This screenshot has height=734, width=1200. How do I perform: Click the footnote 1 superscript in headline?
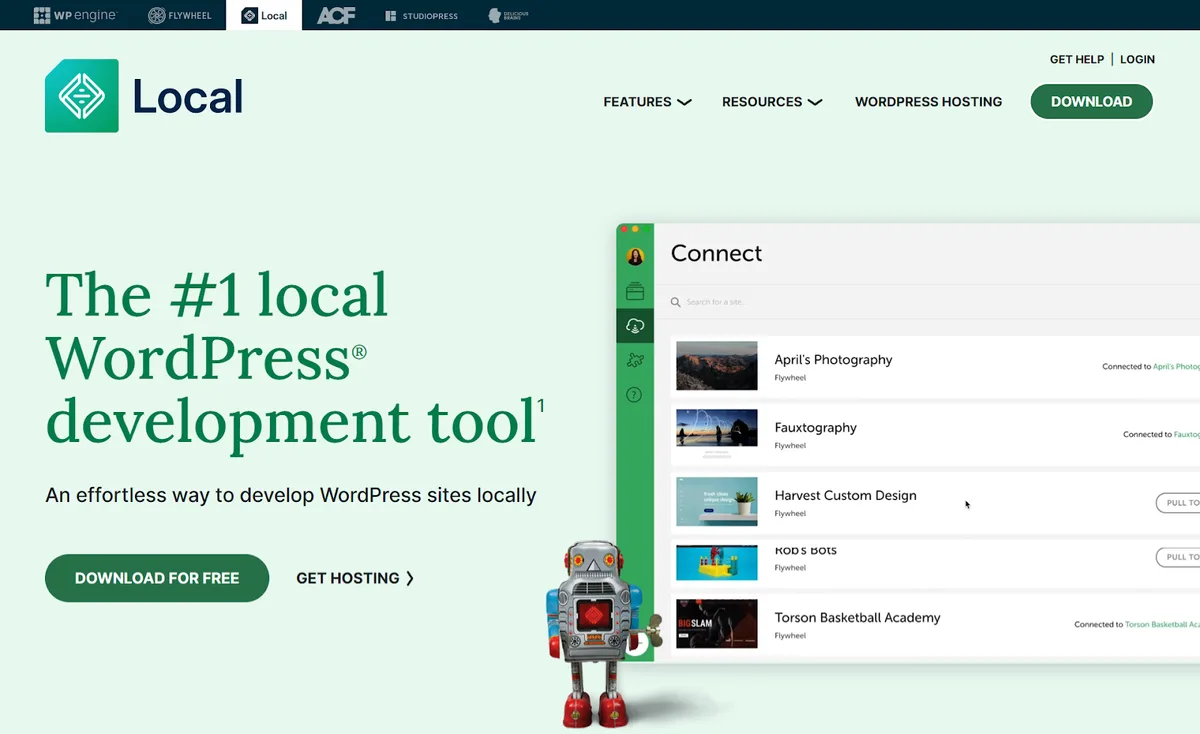541,406
